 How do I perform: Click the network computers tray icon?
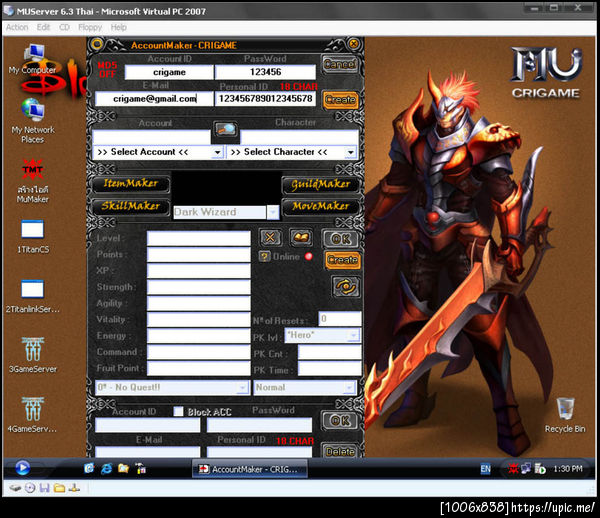point(526,468)
